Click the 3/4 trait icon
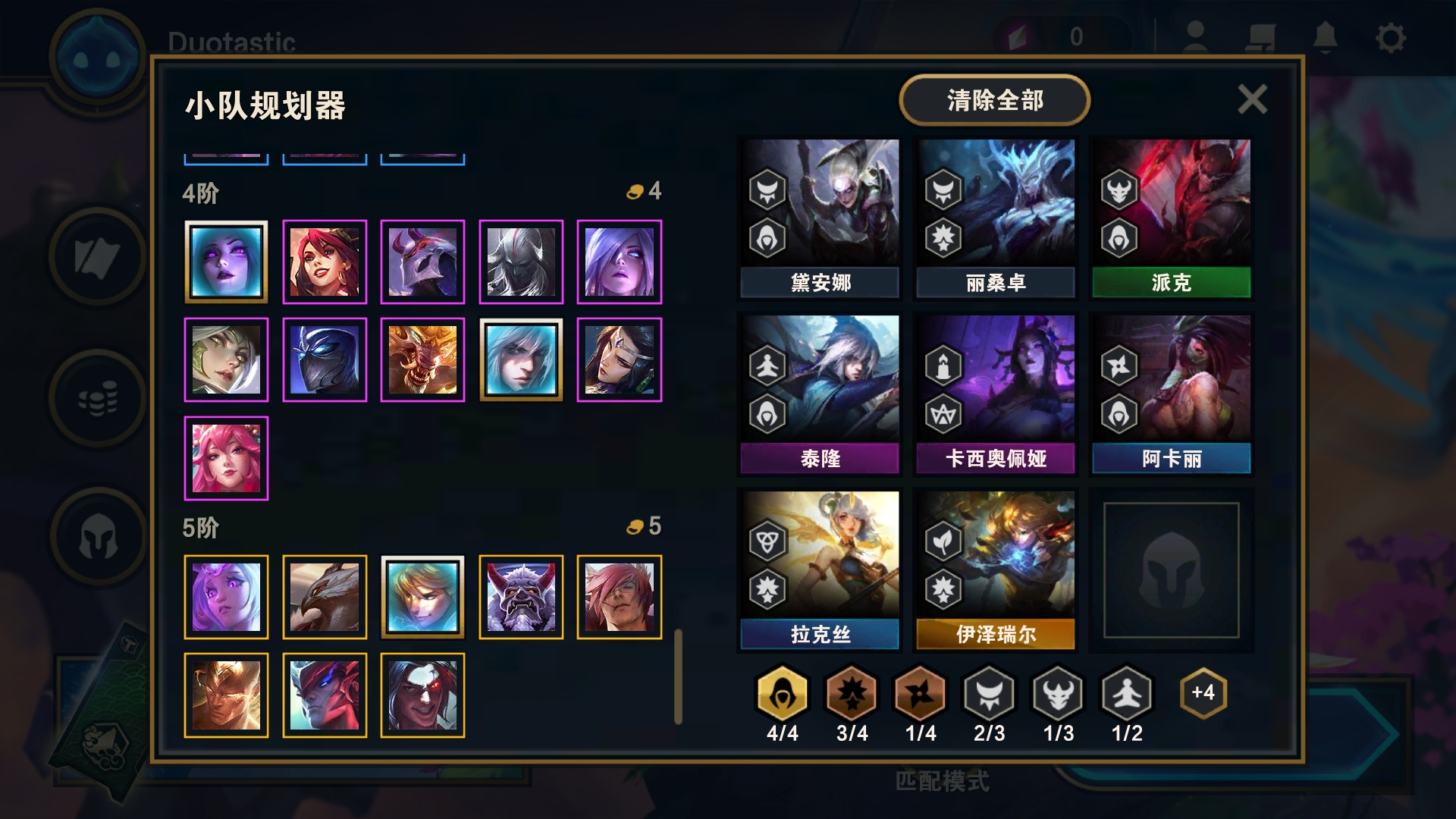1456x819 pixels. click(x=852, y=693)
